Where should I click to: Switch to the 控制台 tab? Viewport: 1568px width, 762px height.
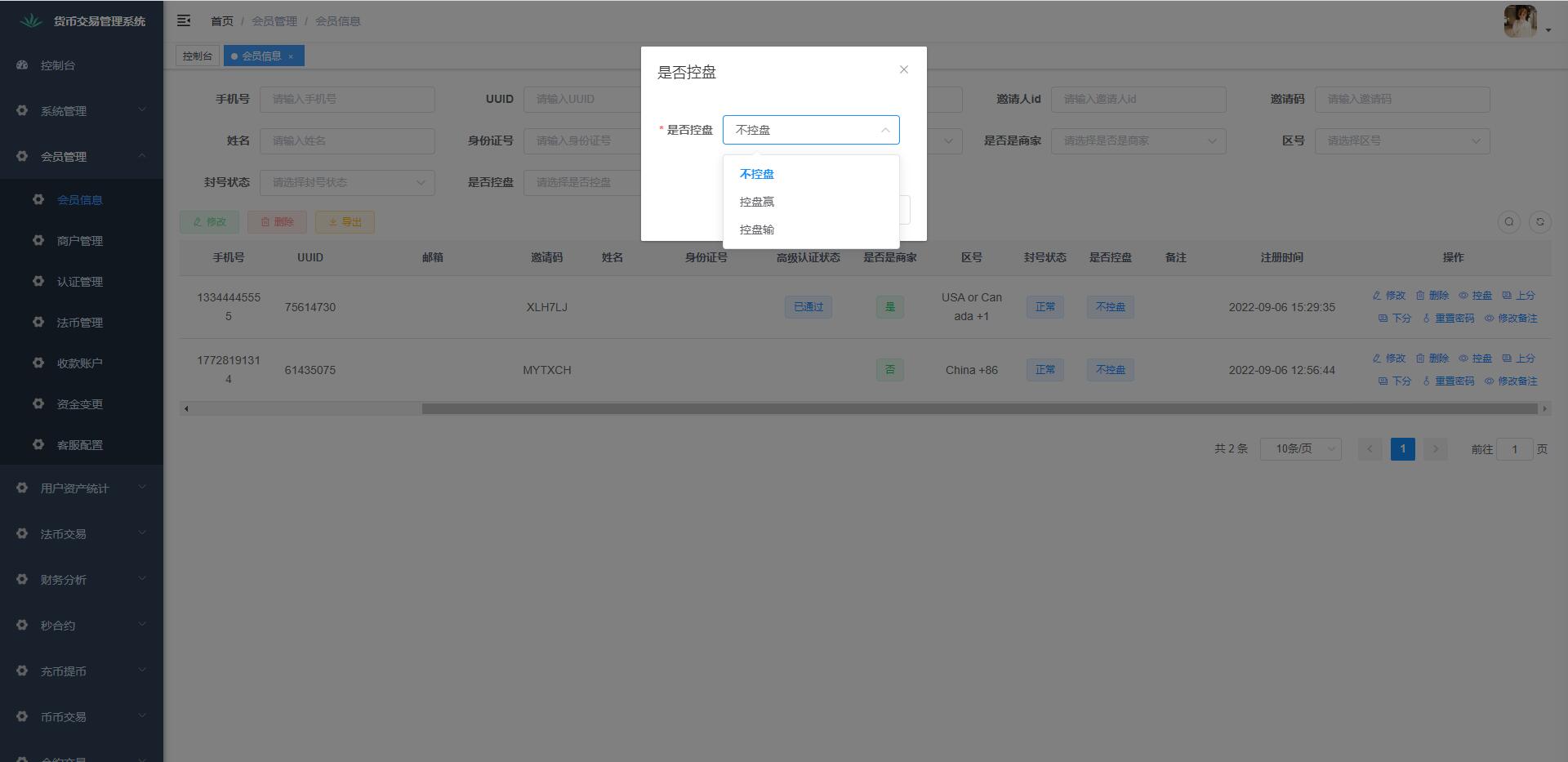(x=197, y=56)
